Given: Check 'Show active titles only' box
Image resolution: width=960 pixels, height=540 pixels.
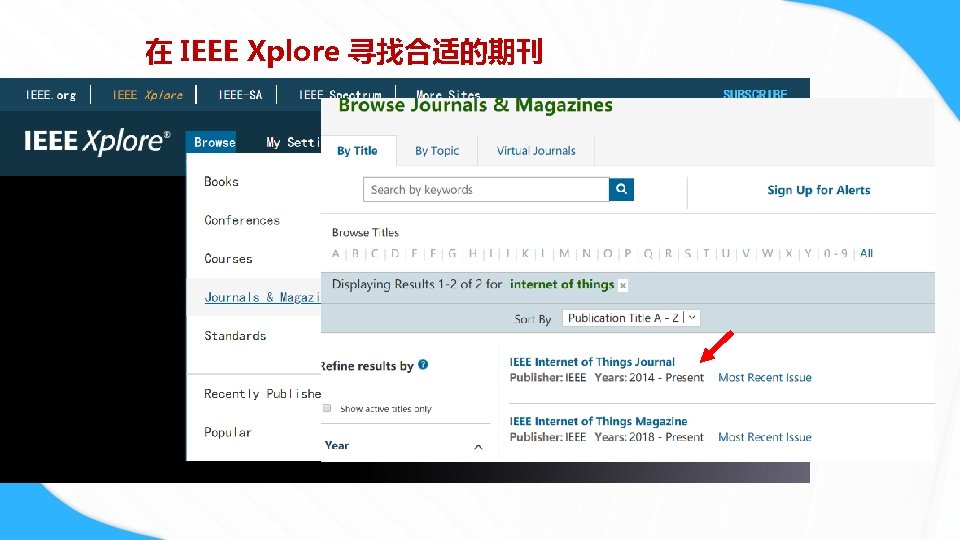Looking at the screenshot, I should pyautogui.click(x=327, y=408).
